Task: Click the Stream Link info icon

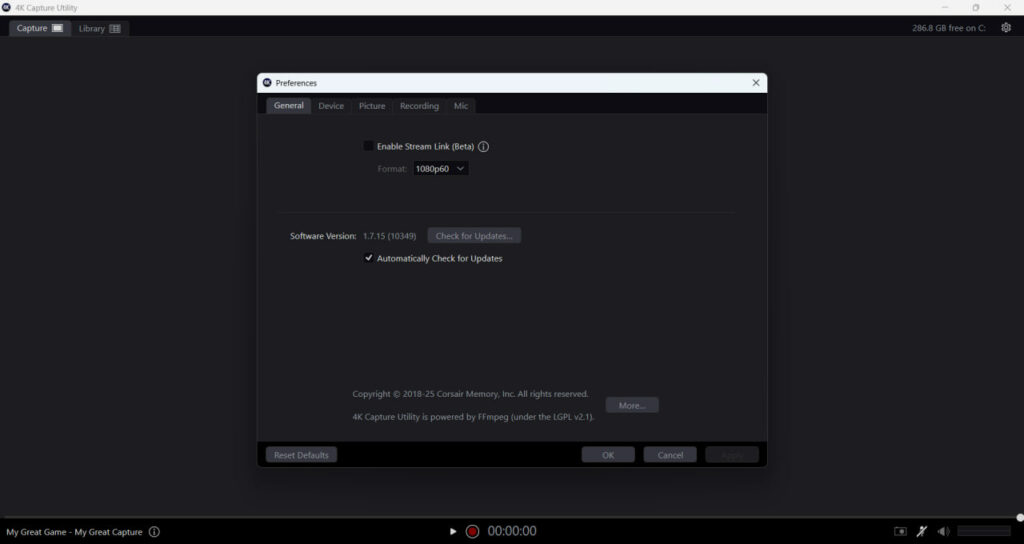Action: [483, 147]
